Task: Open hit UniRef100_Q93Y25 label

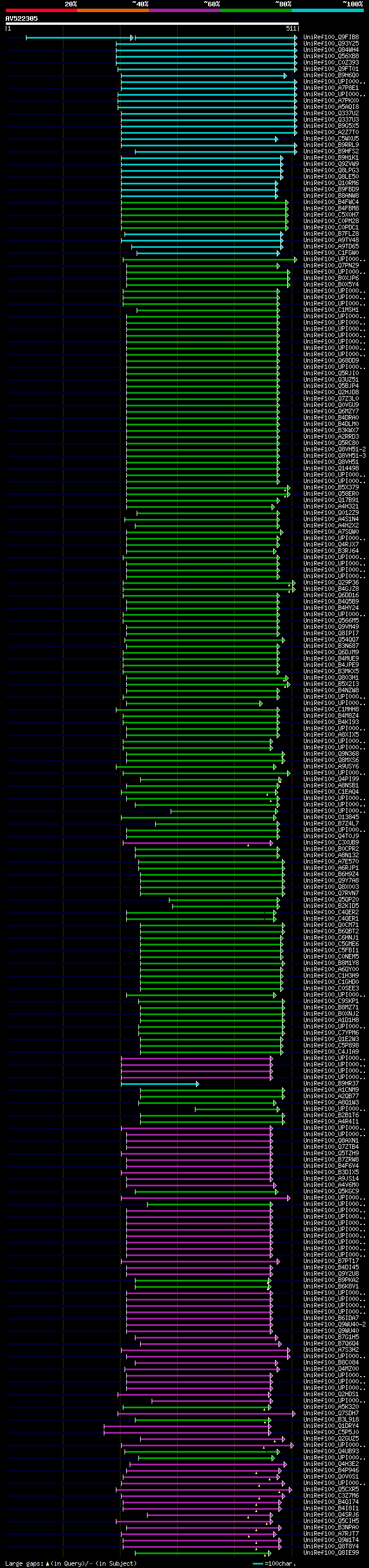Action: [x=332, y=44]
